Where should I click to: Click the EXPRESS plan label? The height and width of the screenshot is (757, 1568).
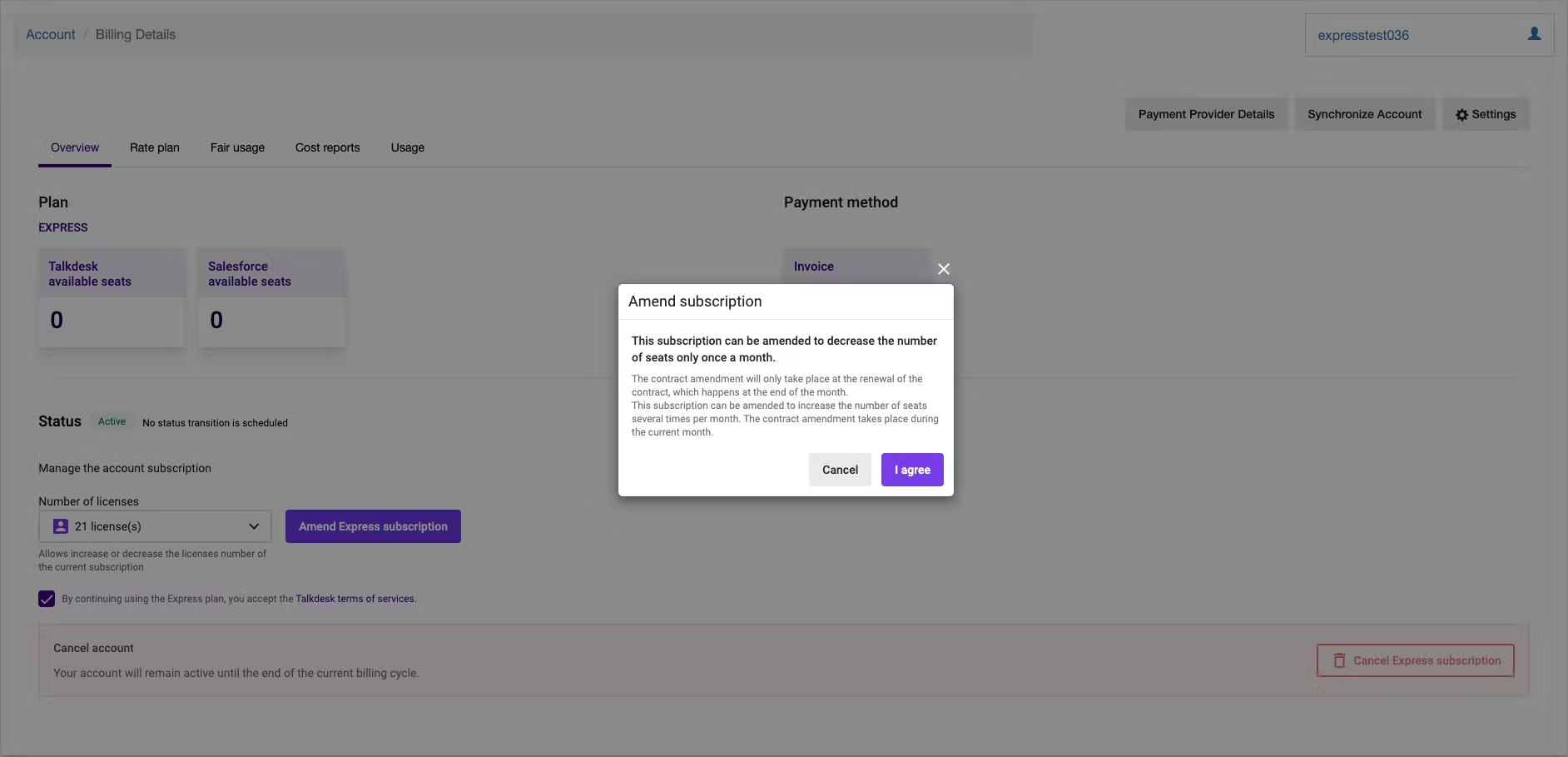coord(63,227)
